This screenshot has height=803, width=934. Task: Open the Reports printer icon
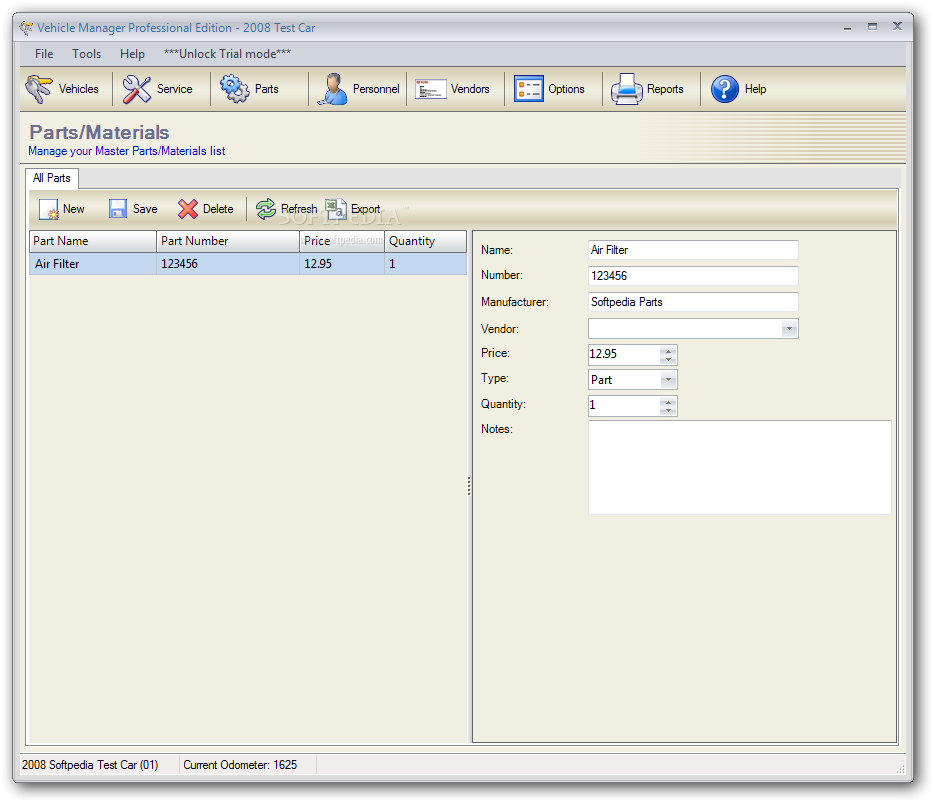(627, 89)
